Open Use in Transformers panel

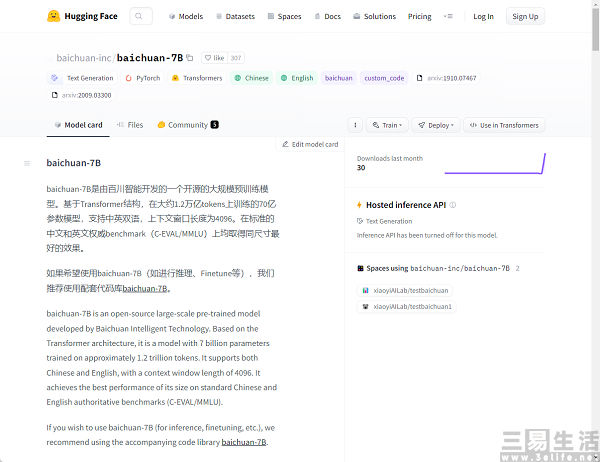505,125
